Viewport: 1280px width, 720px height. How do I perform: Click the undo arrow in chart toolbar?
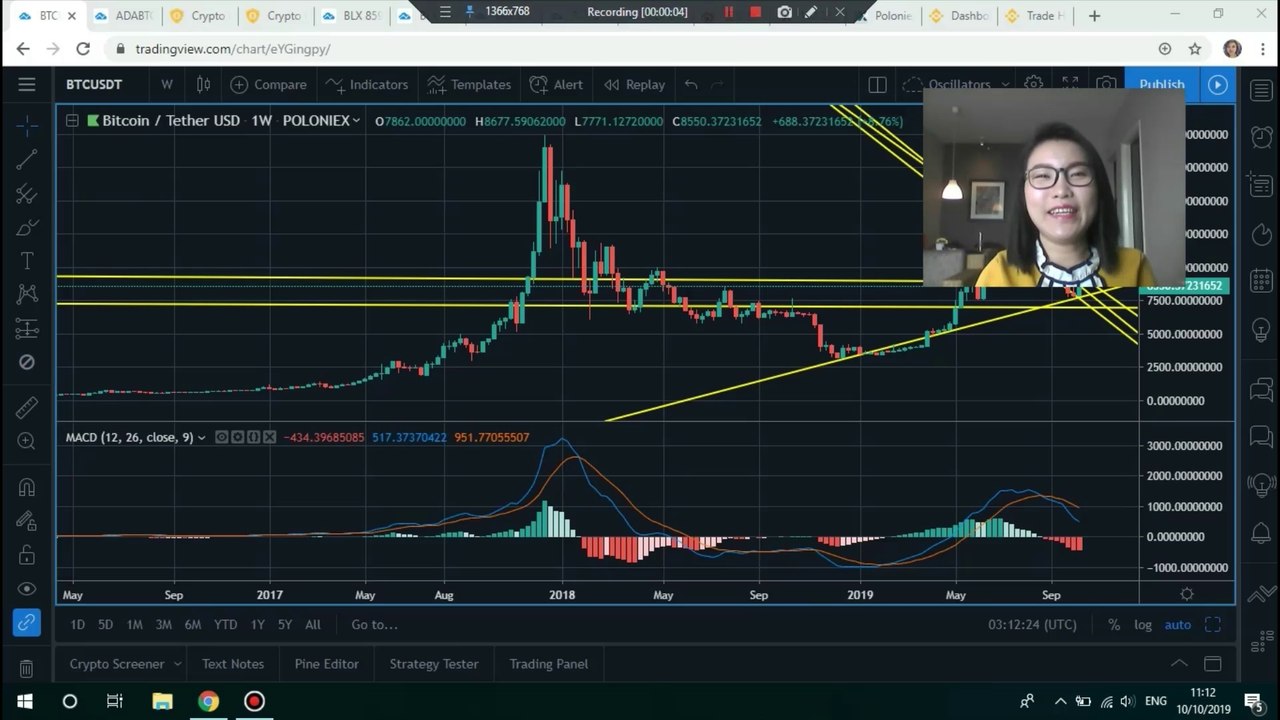(x=691, y=85)
